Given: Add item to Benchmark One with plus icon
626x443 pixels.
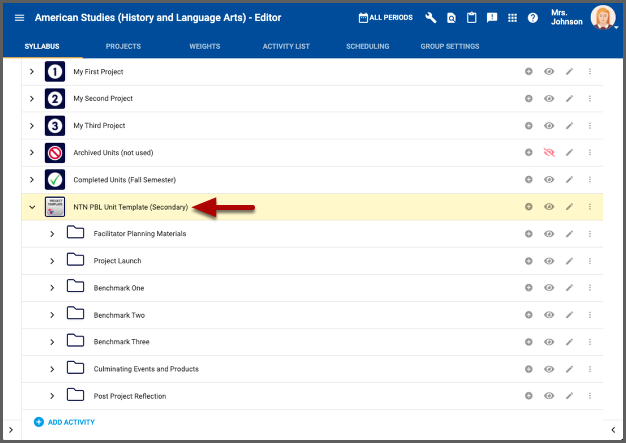Looking at the screenshot, I should pyautogui.click(x=529, y=288).
